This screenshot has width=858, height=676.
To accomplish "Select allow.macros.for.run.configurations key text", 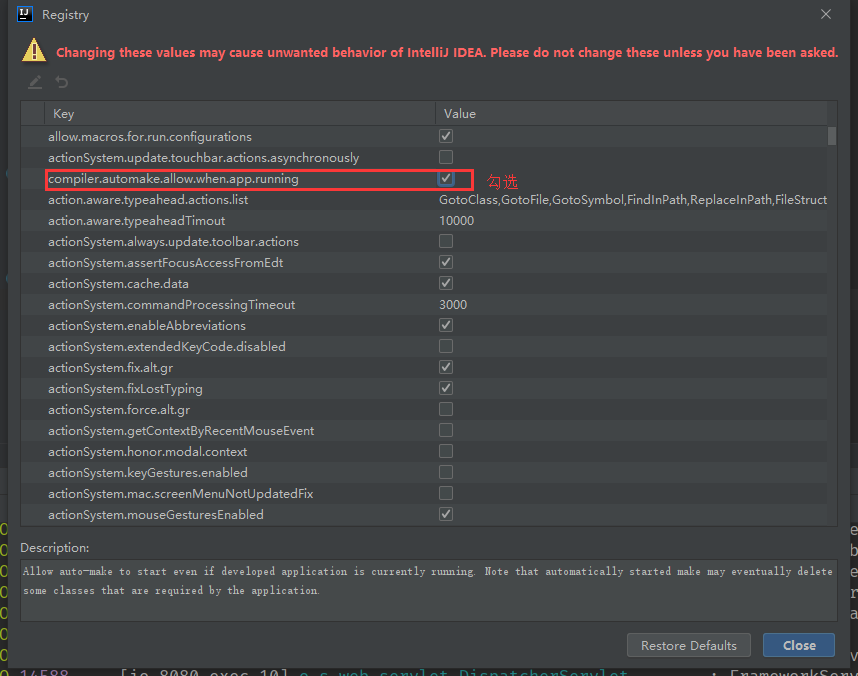I will (150, 137).
